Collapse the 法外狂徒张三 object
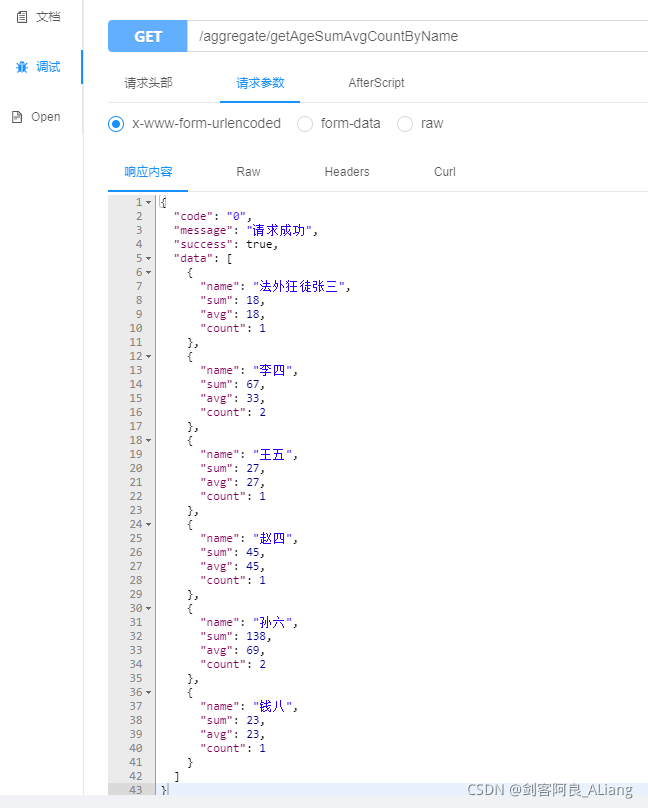 (148, 272)
